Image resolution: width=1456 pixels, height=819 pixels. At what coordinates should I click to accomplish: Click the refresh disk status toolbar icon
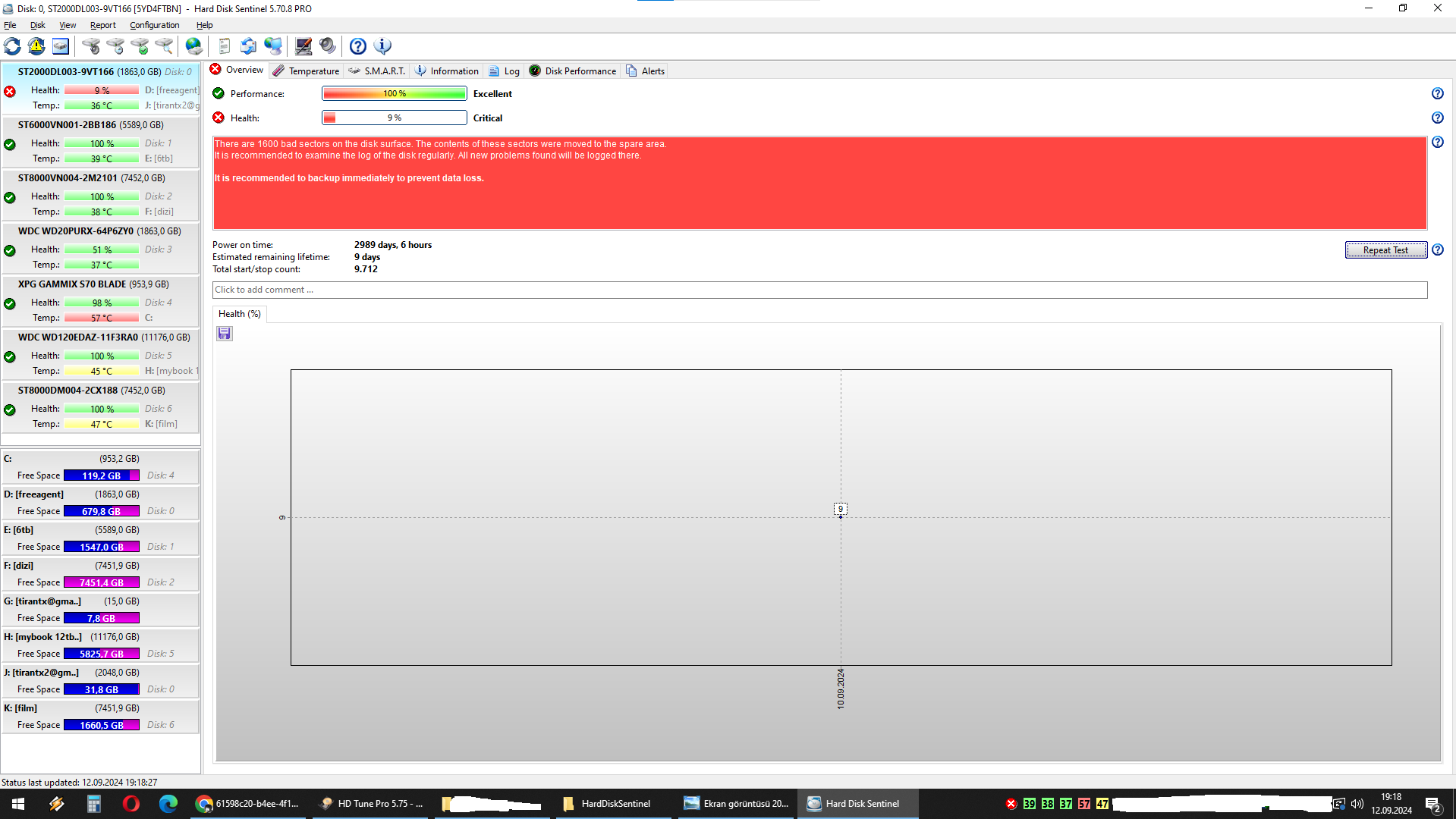click(x=12, y=46)
